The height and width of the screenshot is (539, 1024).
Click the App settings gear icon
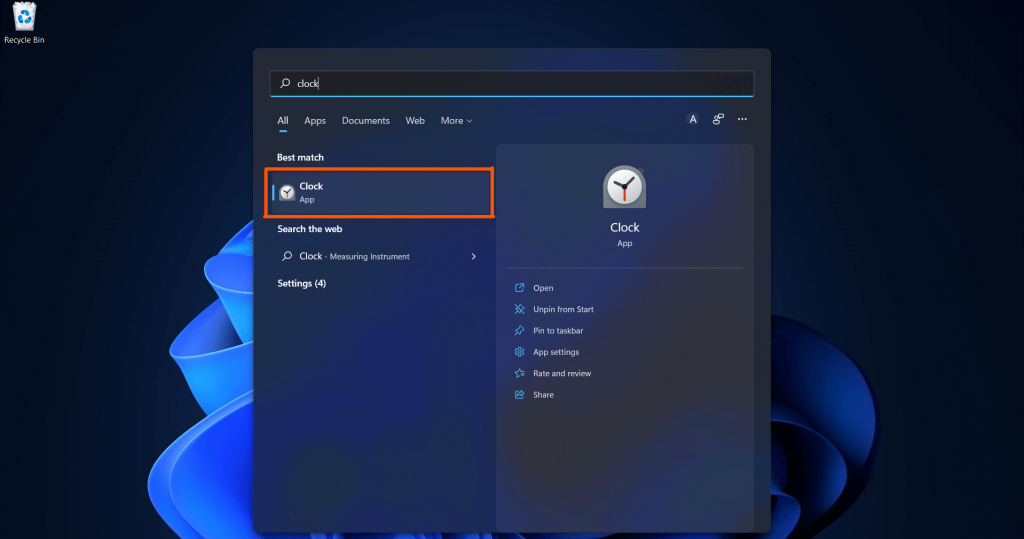(x=519, y=352)
